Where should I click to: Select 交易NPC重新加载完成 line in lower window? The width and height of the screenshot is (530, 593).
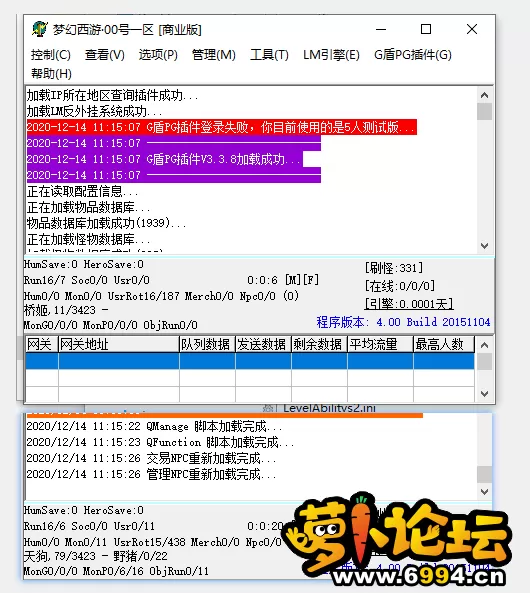151,458
